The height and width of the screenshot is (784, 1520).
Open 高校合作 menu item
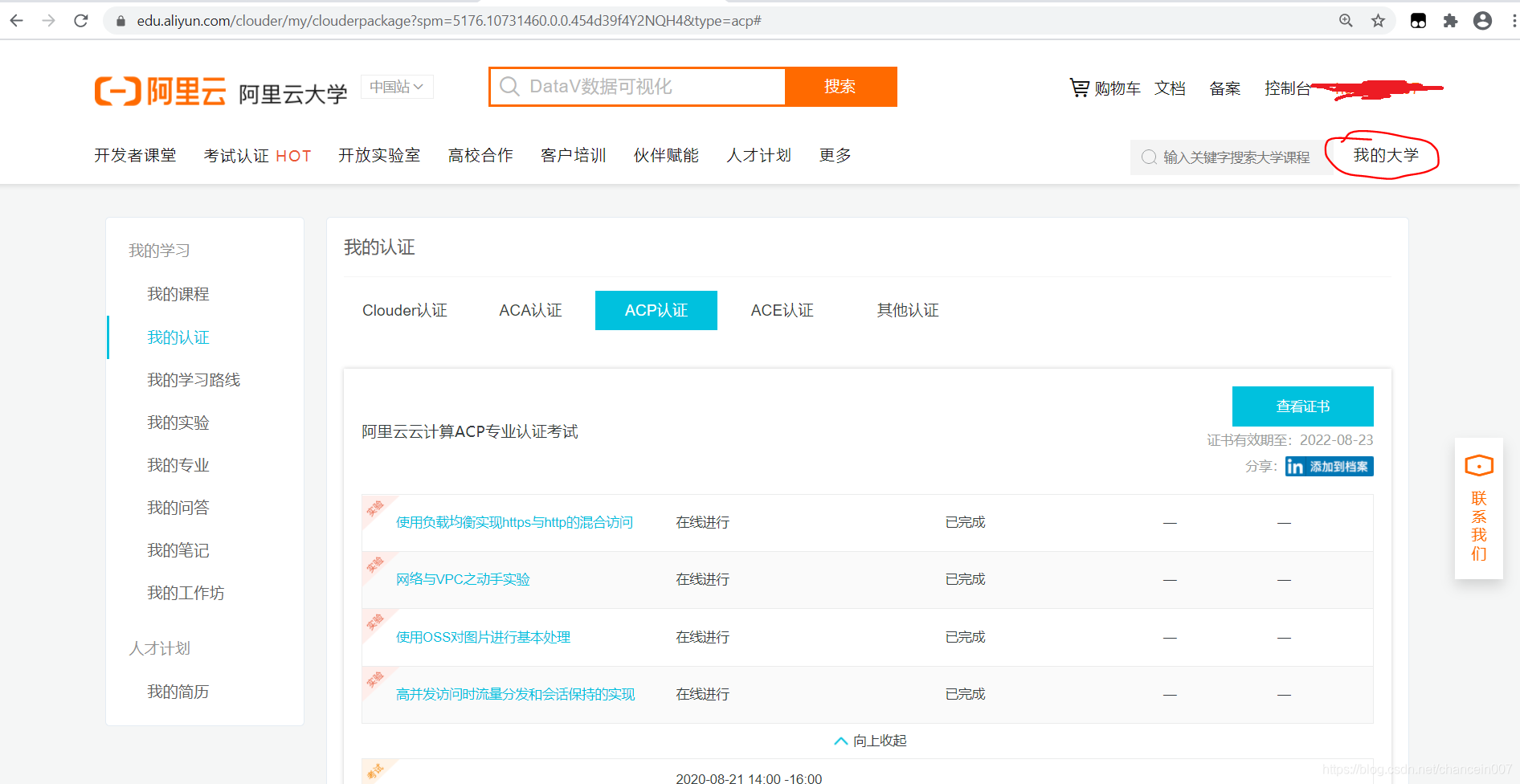(480, 155)
